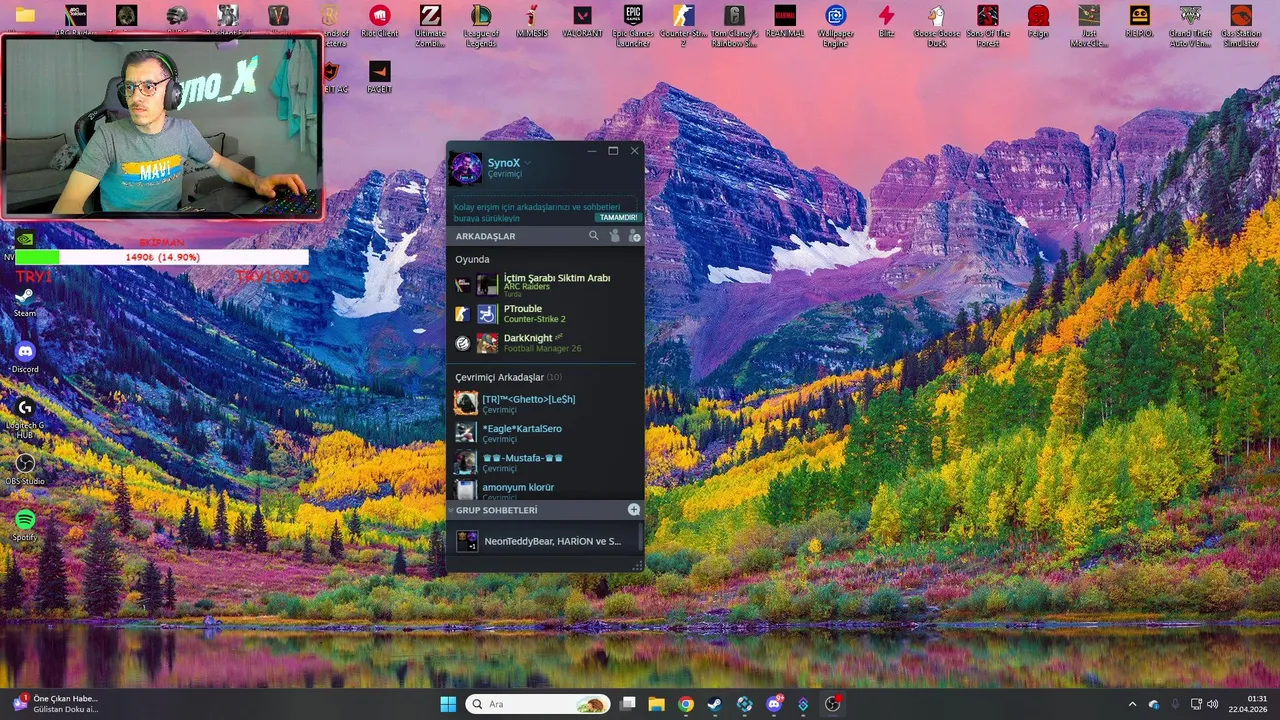This screenshot has height=720, width=1280.
Task: Open chat with amonyum klorür
Action: pos(545,490)
